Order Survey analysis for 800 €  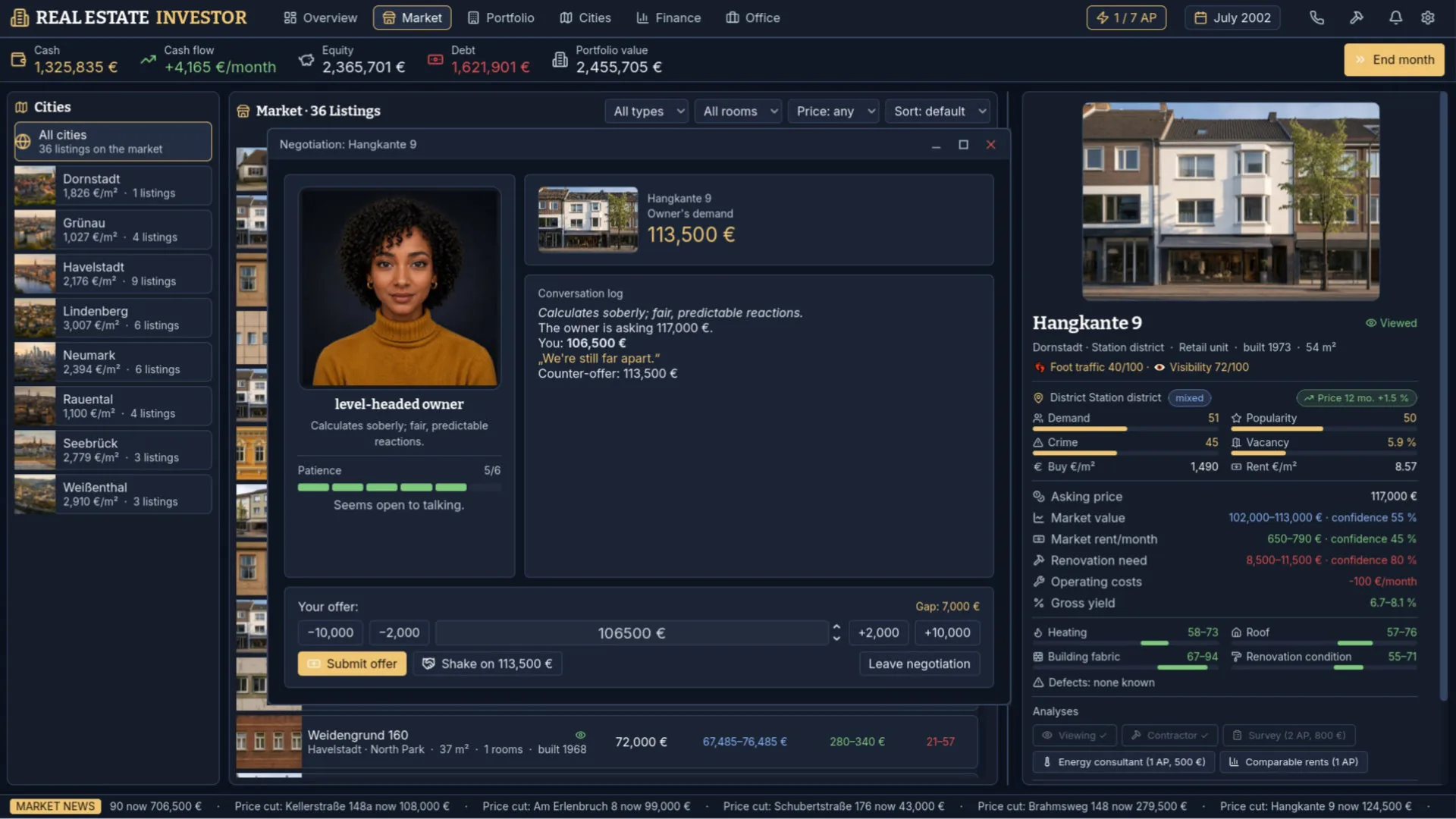1288,736
